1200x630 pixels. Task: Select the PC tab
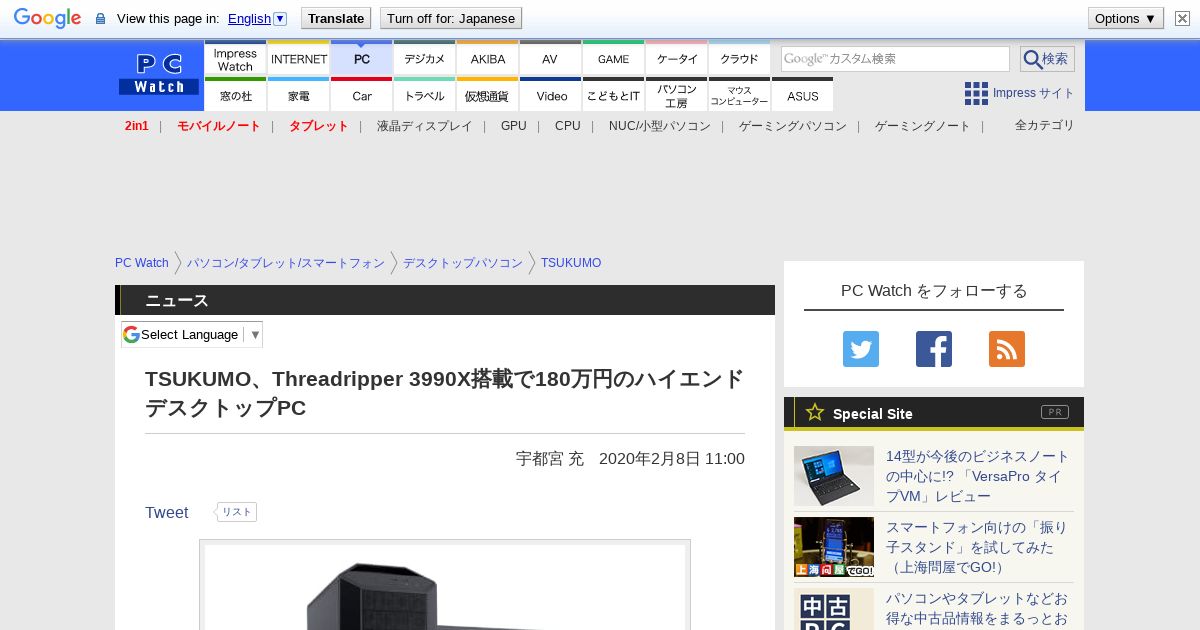pos(362,59)
